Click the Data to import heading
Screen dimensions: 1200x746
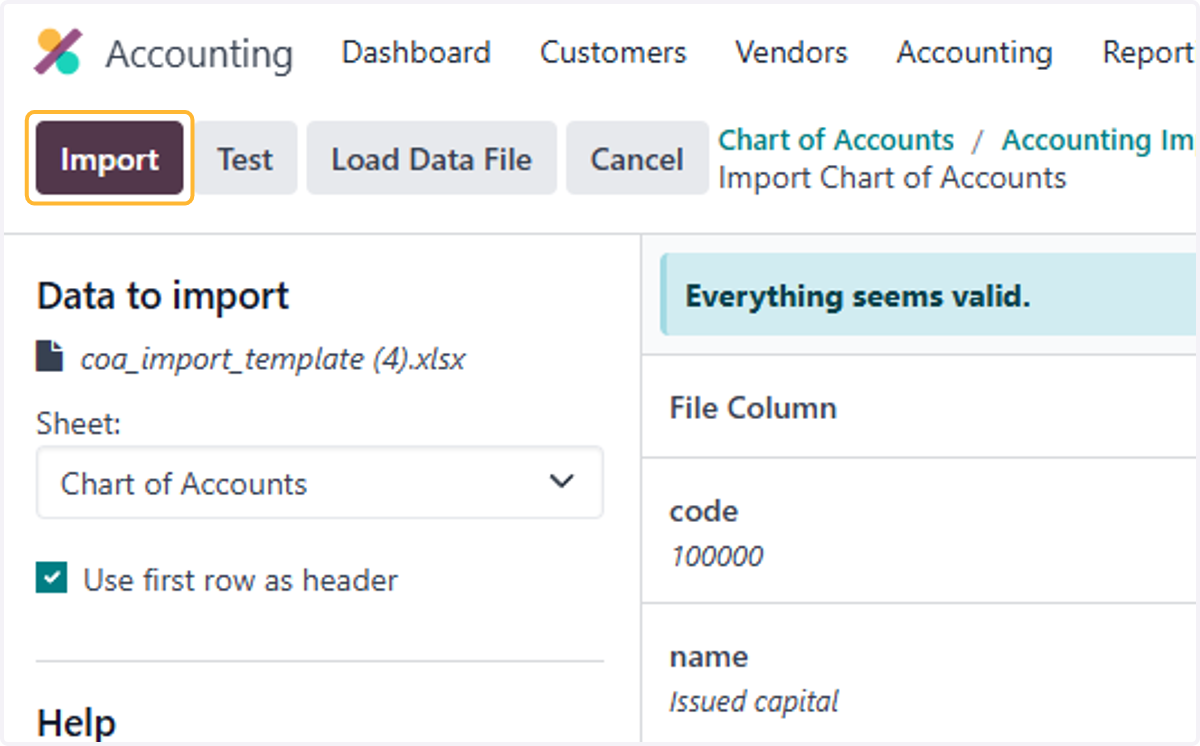(x=163, y=296)
